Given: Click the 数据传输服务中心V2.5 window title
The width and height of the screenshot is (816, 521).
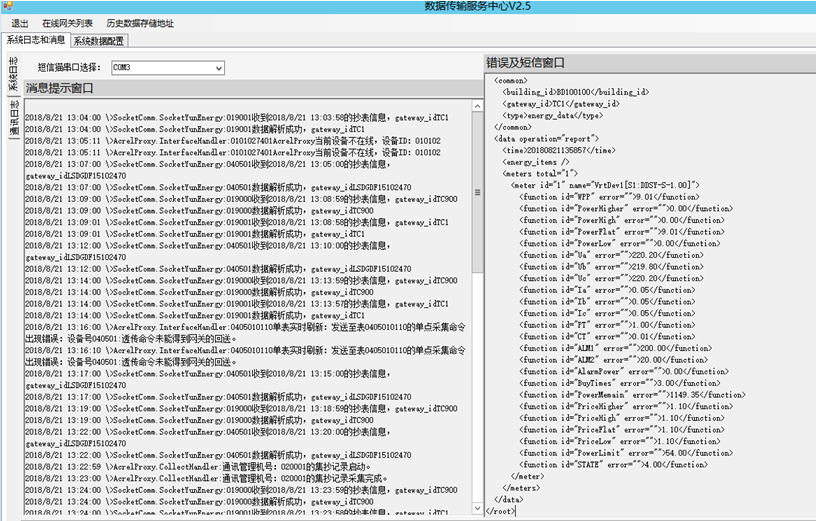Looking at the screenshot, I should point(478,6).
